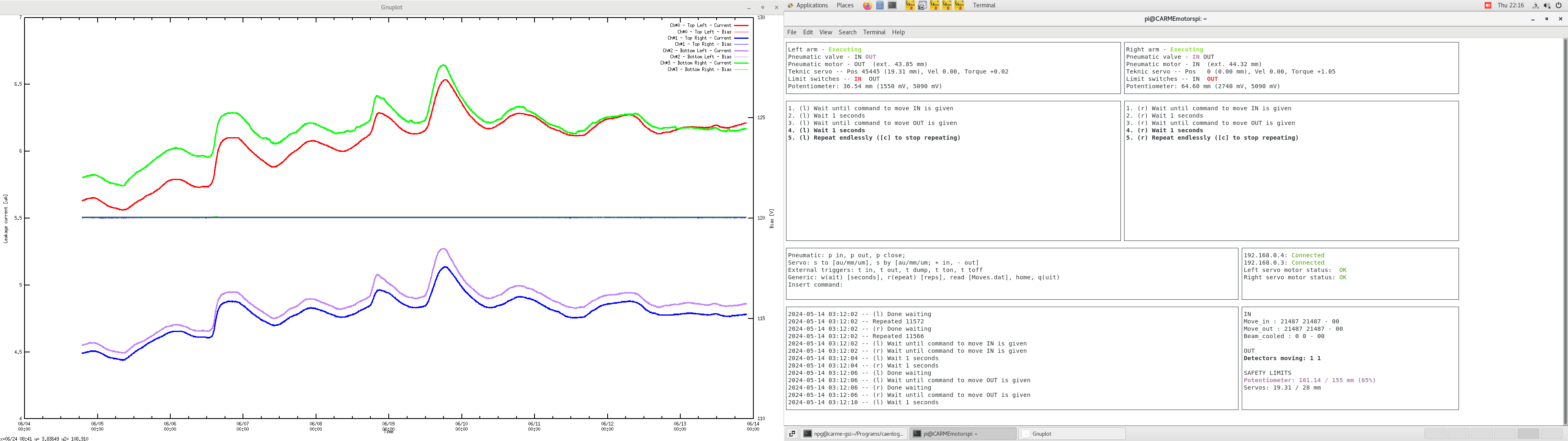Switch to the npg@carme-gsi terminal taskbar window
Image resolution: width=1568 pixels, height=441 pixels.
[853, 434]
